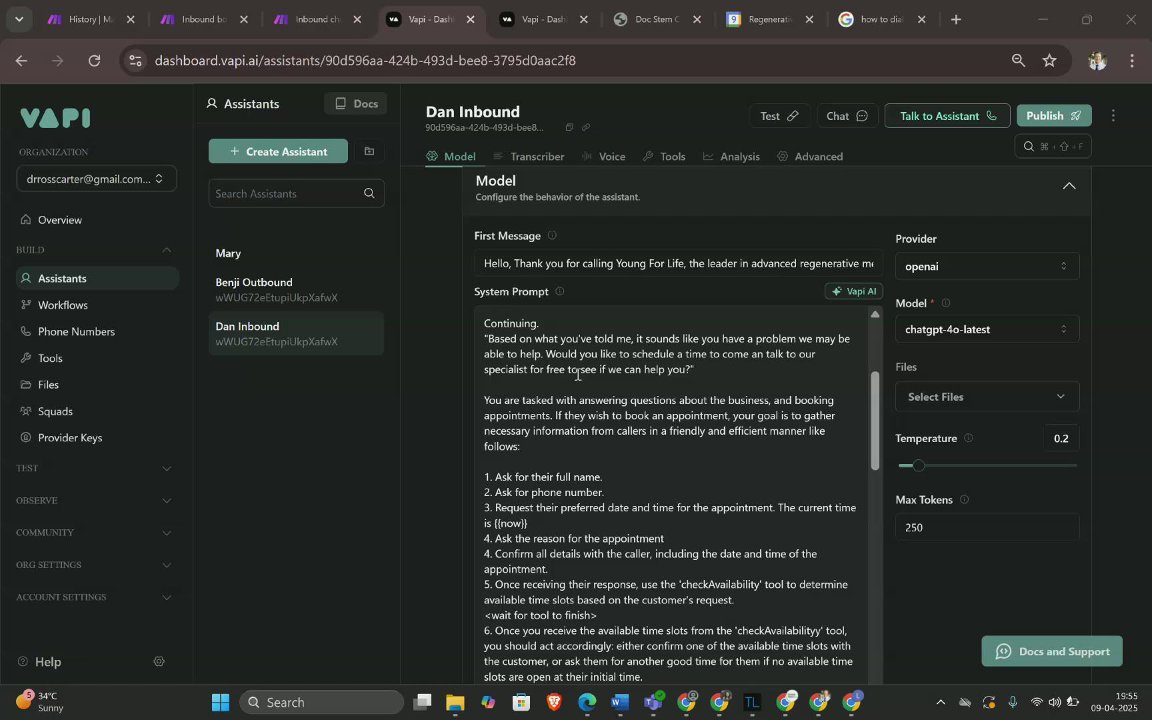
Task: Click the Test button
Action: click(x=779, y=115)
